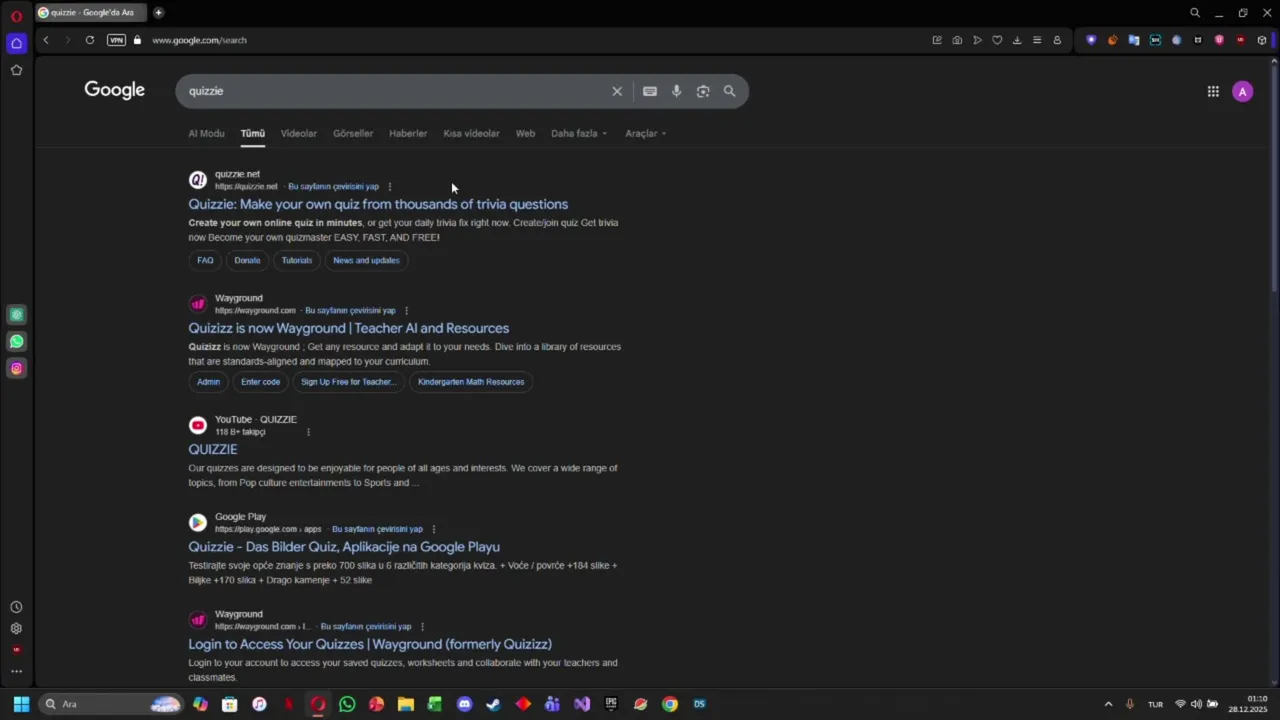This screenshot has height=720, width=1280.
Task: Open the Opera profile icon
Action: coord(1057,40)
